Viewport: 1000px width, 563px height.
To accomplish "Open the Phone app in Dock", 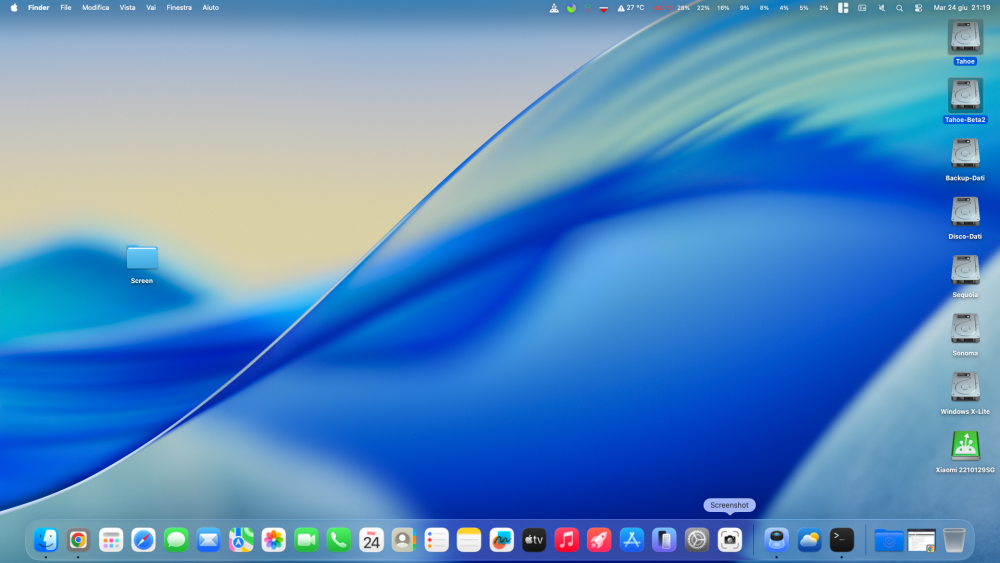I will click(x=339, y=540).
